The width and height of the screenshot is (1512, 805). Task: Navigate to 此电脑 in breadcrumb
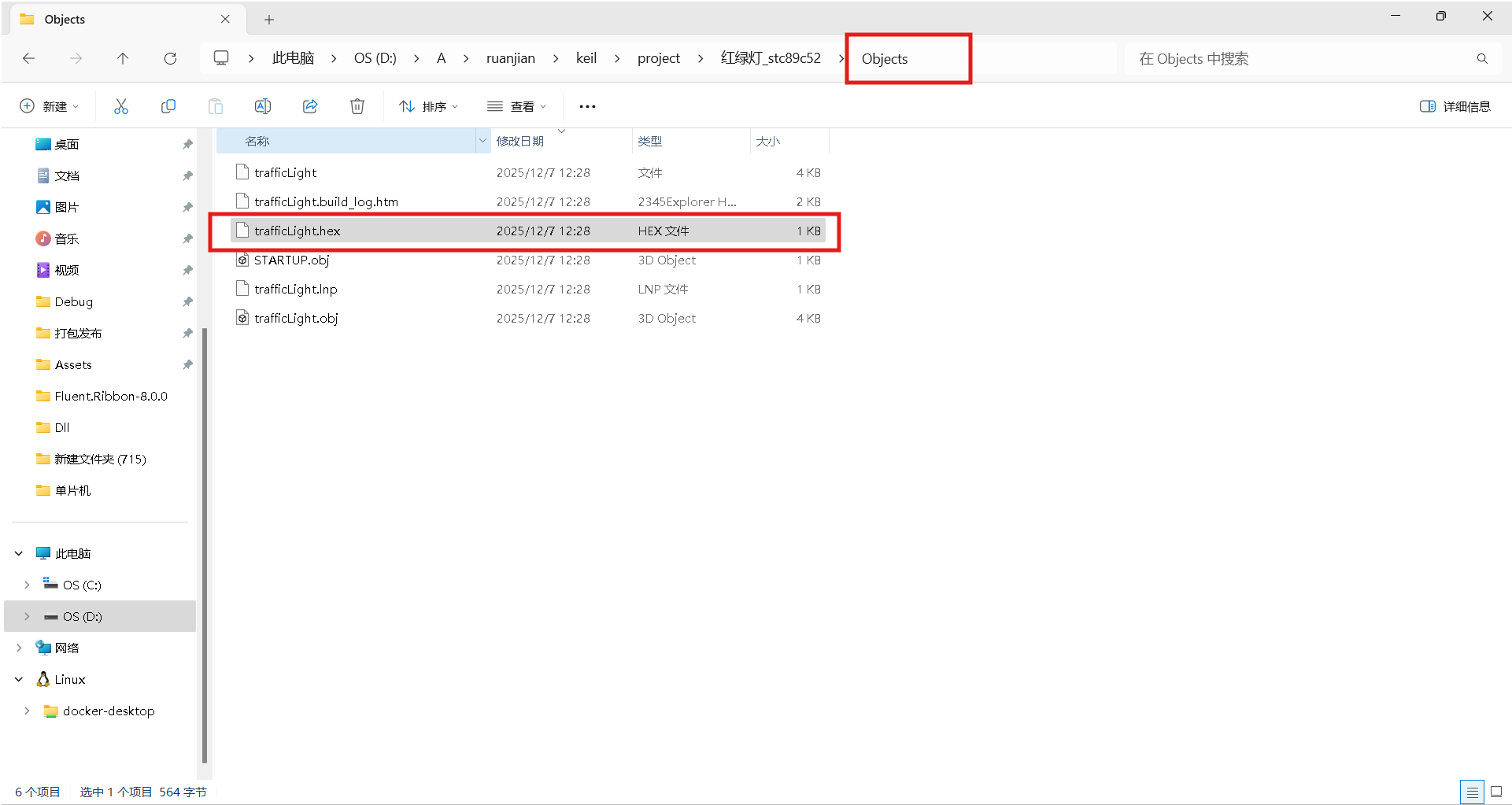(x=293, y=58)
